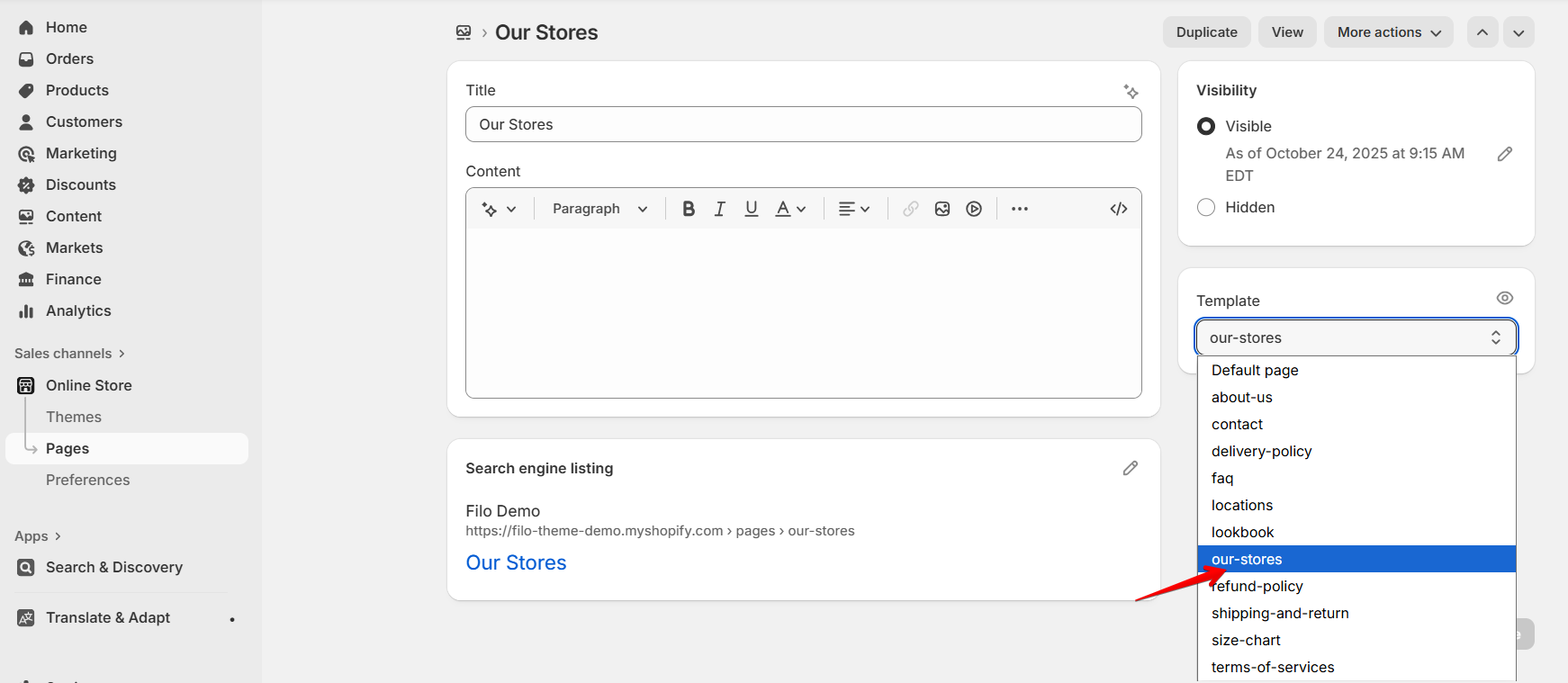Viewport: 1568px width, 683px height.
Task: Toggle bold formatting in content editor
Action: (x=689, y=209)
